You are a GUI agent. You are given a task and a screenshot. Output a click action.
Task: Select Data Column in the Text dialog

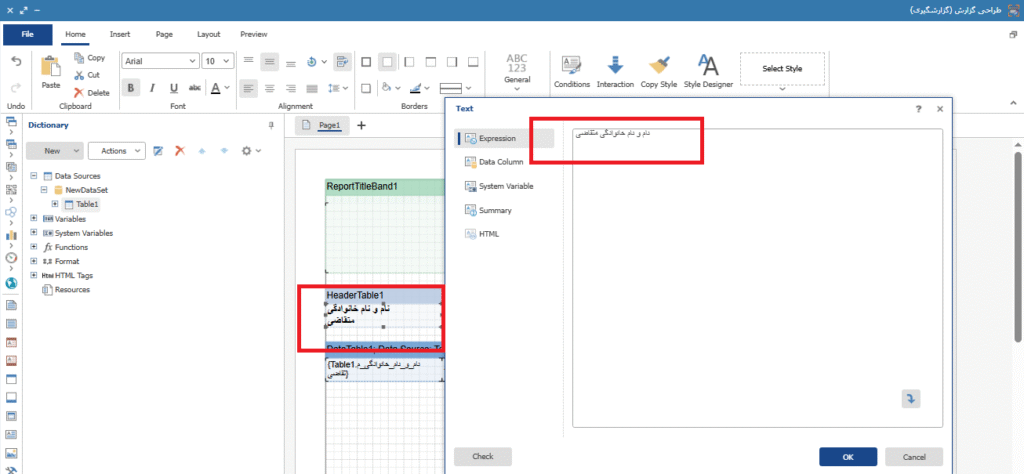tap(500, 162)
